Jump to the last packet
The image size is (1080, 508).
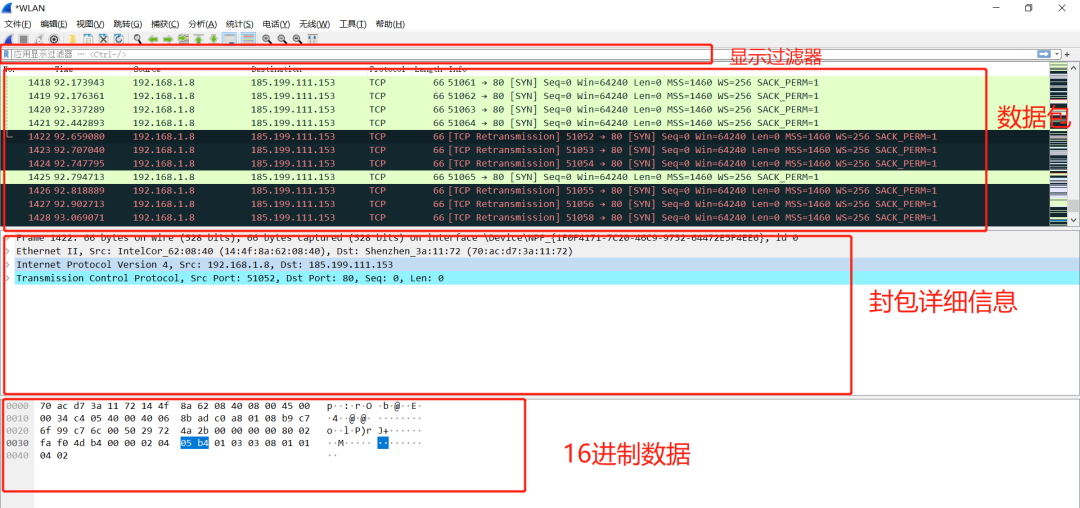pos(214,39)
